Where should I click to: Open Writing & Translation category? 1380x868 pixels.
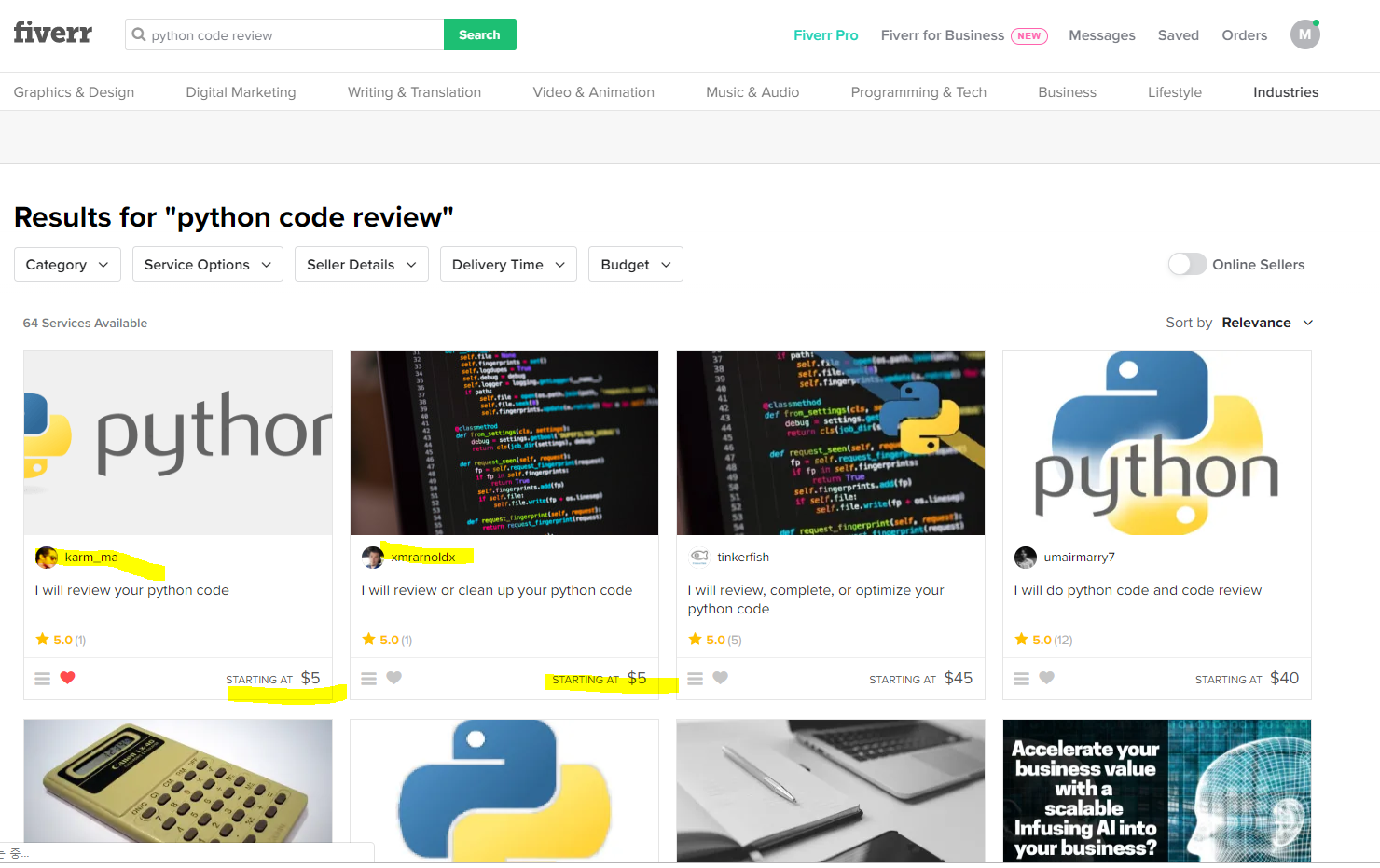pyautogui.click(x=414, y=92)
